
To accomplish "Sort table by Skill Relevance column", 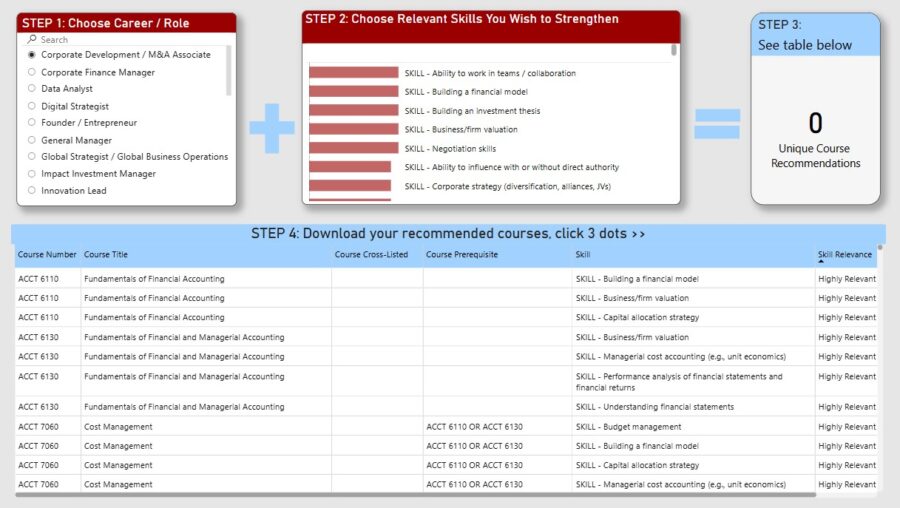I will click(x=845, y=254).
